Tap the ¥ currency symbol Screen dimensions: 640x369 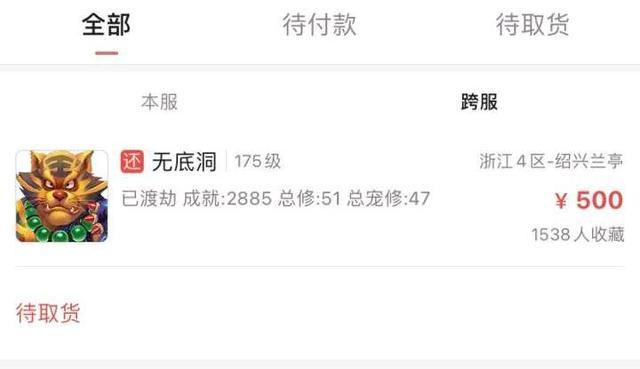[x=561, y=201]
